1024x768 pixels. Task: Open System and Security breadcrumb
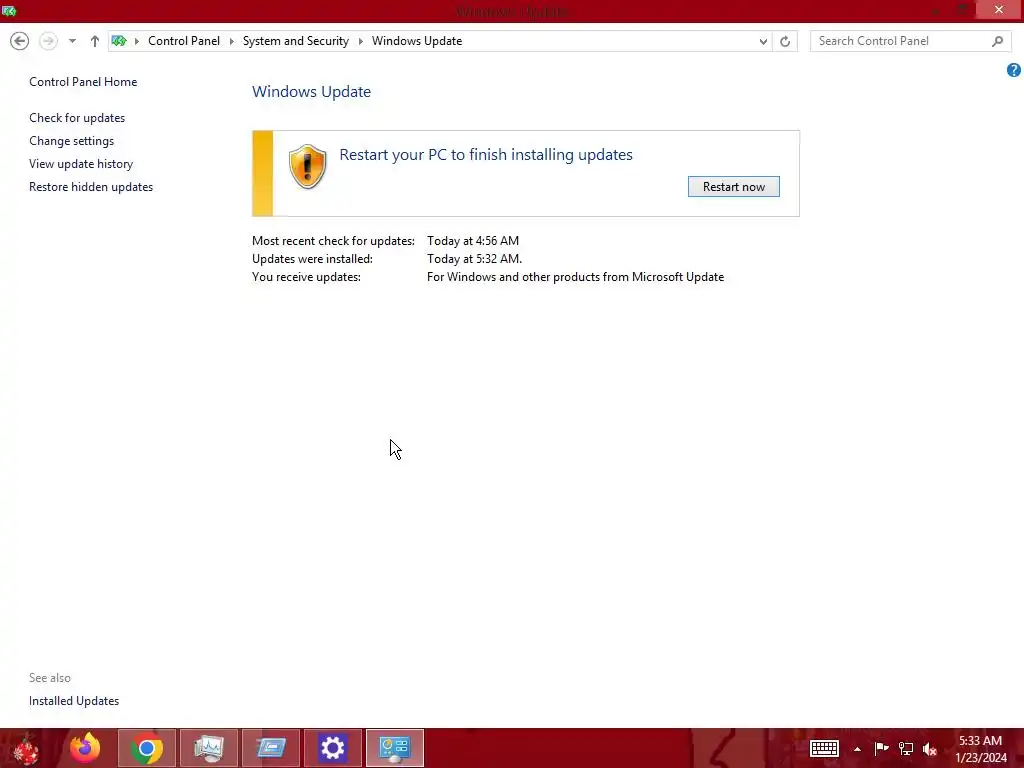pos(295,41)
